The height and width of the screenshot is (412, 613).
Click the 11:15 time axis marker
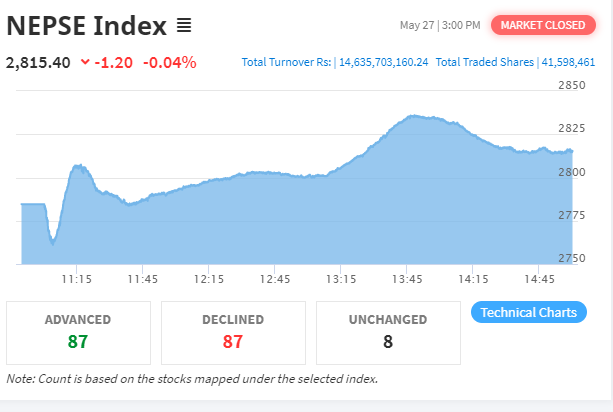click(x=76, y=279)
